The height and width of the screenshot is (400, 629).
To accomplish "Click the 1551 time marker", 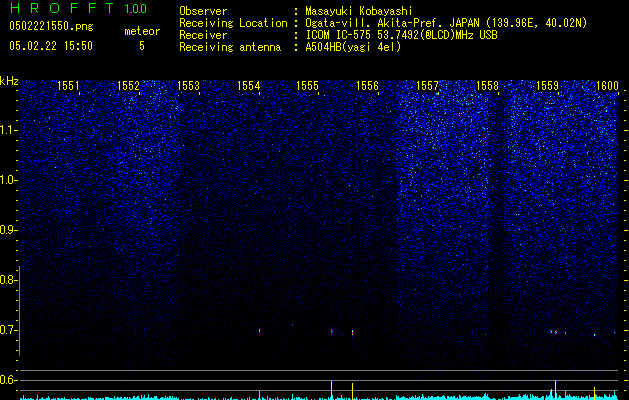I will point(68,86).
